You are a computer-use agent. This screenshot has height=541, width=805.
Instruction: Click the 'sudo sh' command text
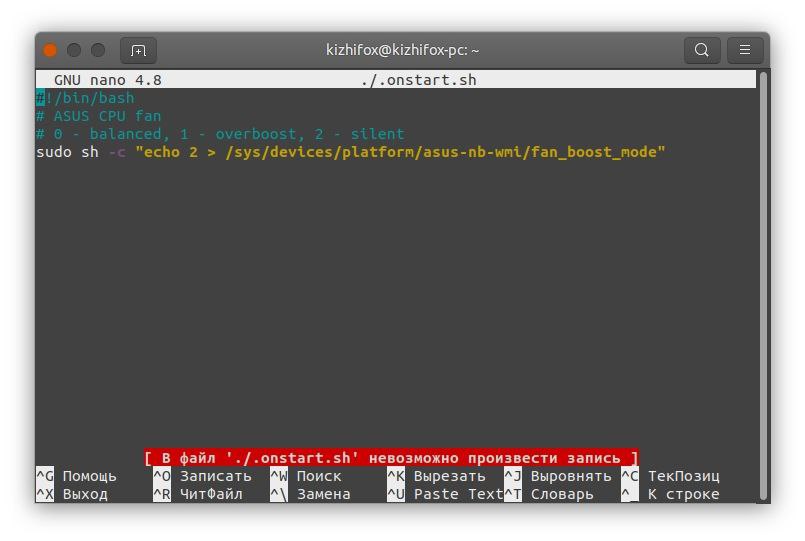67,152
